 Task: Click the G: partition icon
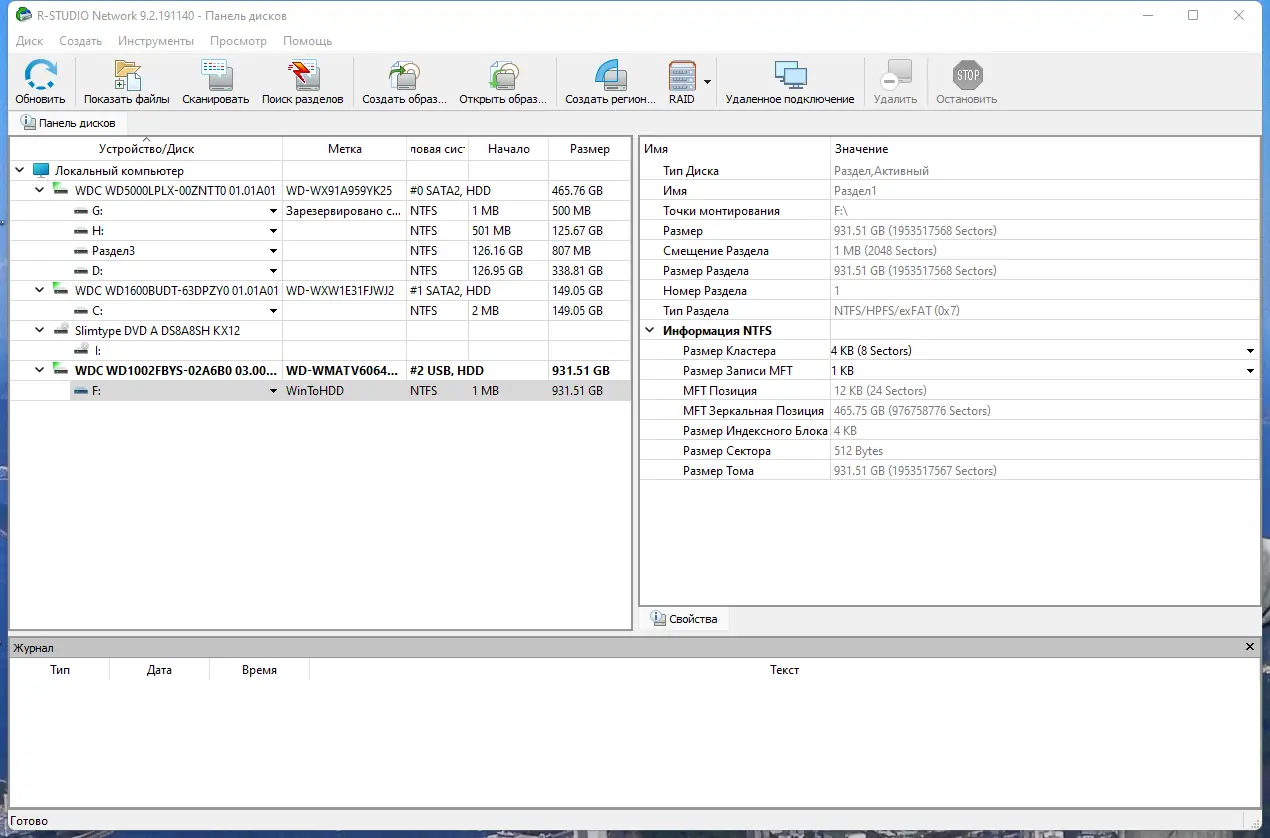click(81, 211)
